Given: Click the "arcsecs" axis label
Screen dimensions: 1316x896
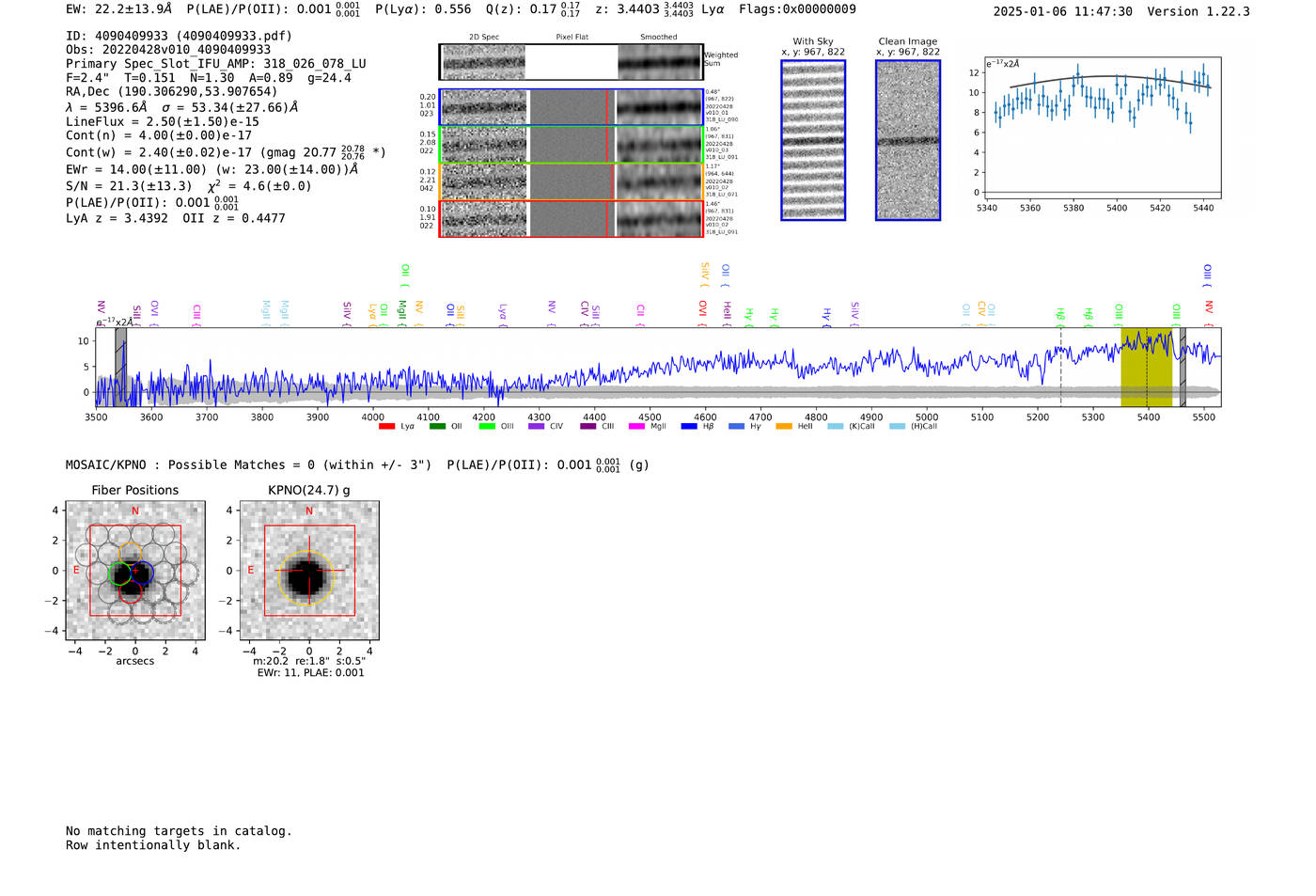Looking at the screenshot, I should [135, 661].
